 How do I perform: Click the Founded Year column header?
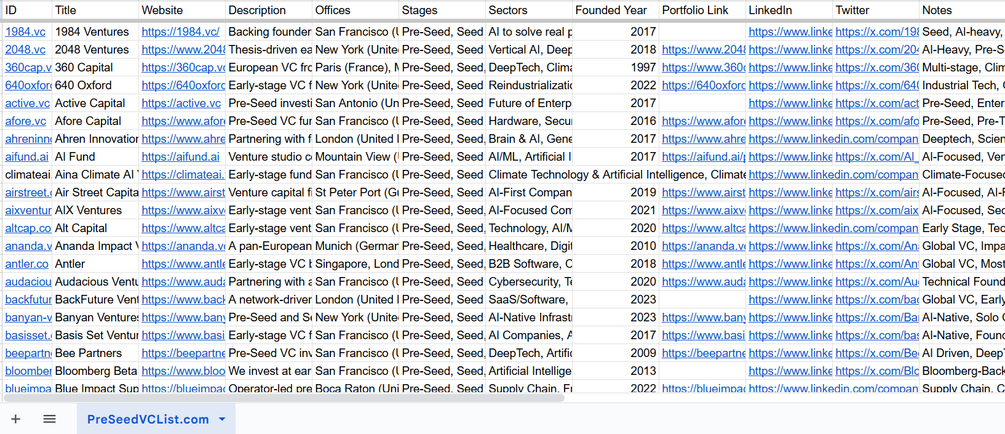pyautogui.click(x=611, y=10)
